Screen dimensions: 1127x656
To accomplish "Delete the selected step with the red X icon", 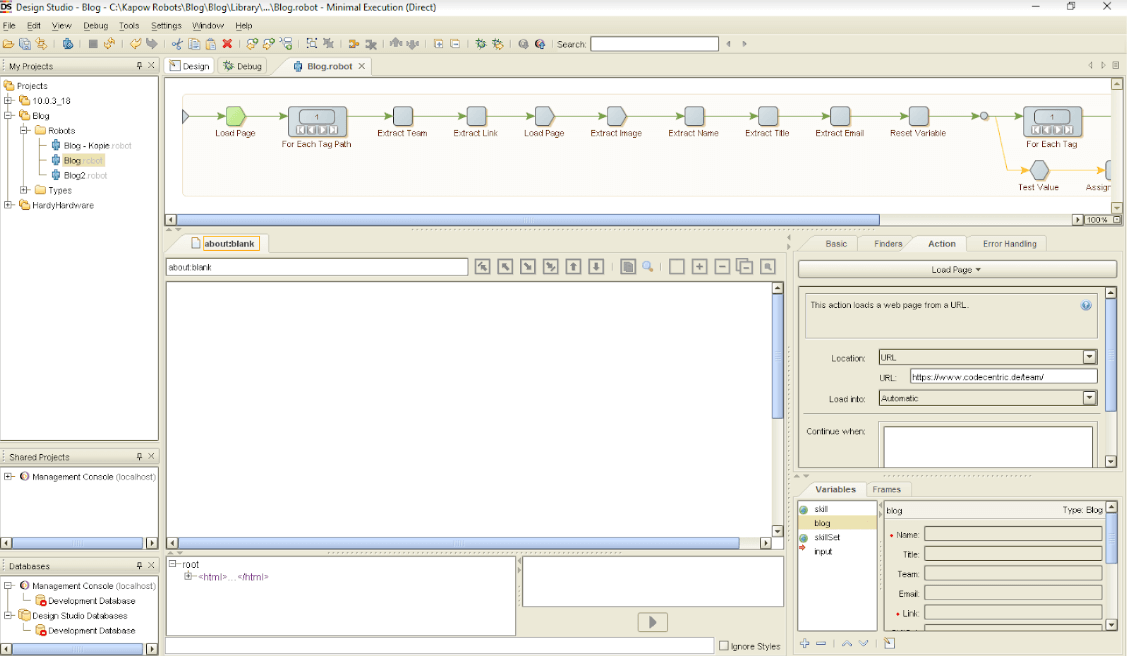I will [x=226, y=44].
